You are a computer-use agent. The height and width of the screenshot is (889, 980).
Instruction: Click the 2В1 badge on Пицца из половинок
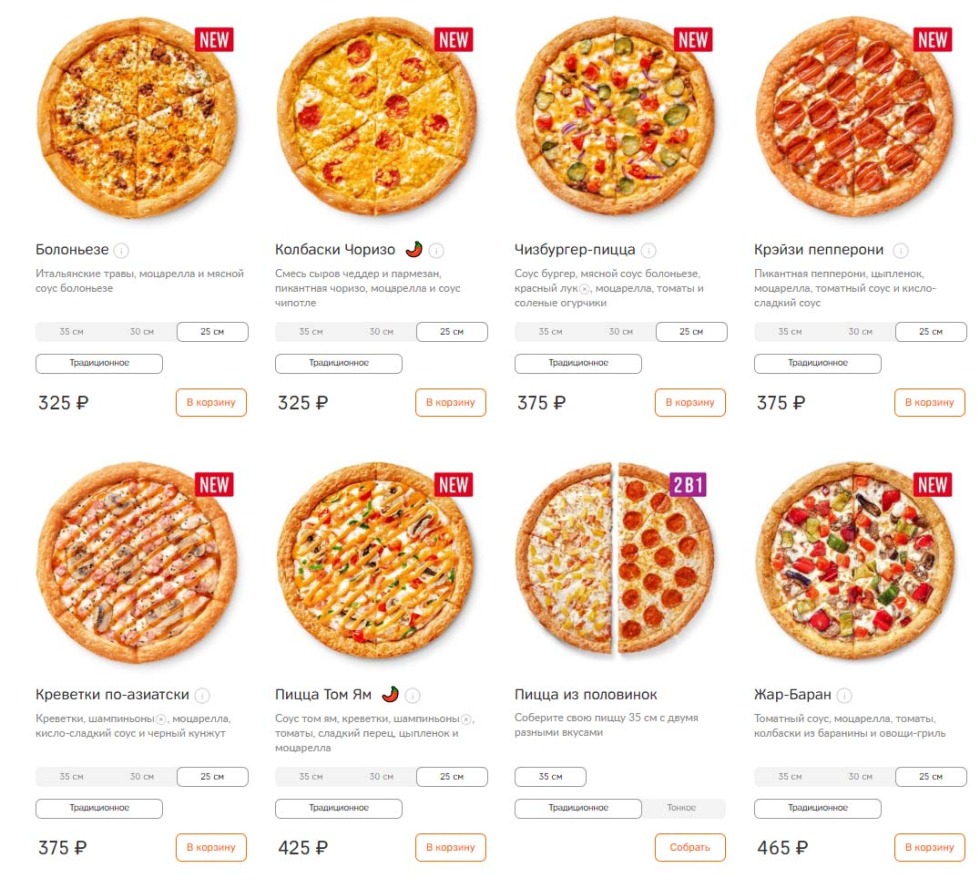(688, 485)
